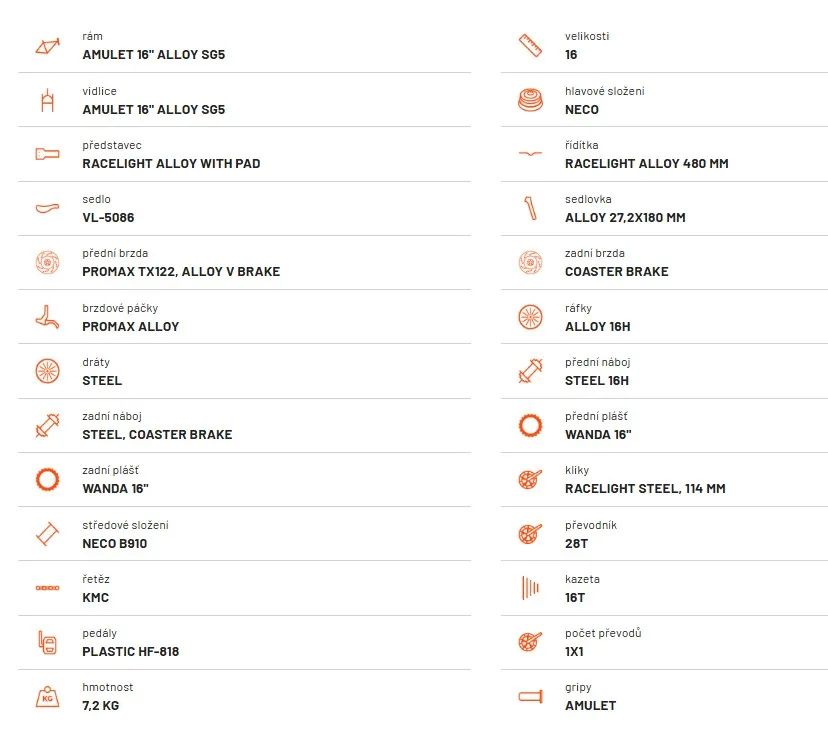The width and height of the screenshot is (828, 732).
Task: Click the seatpost icon beside sedlovka
Action: point(530,208)
